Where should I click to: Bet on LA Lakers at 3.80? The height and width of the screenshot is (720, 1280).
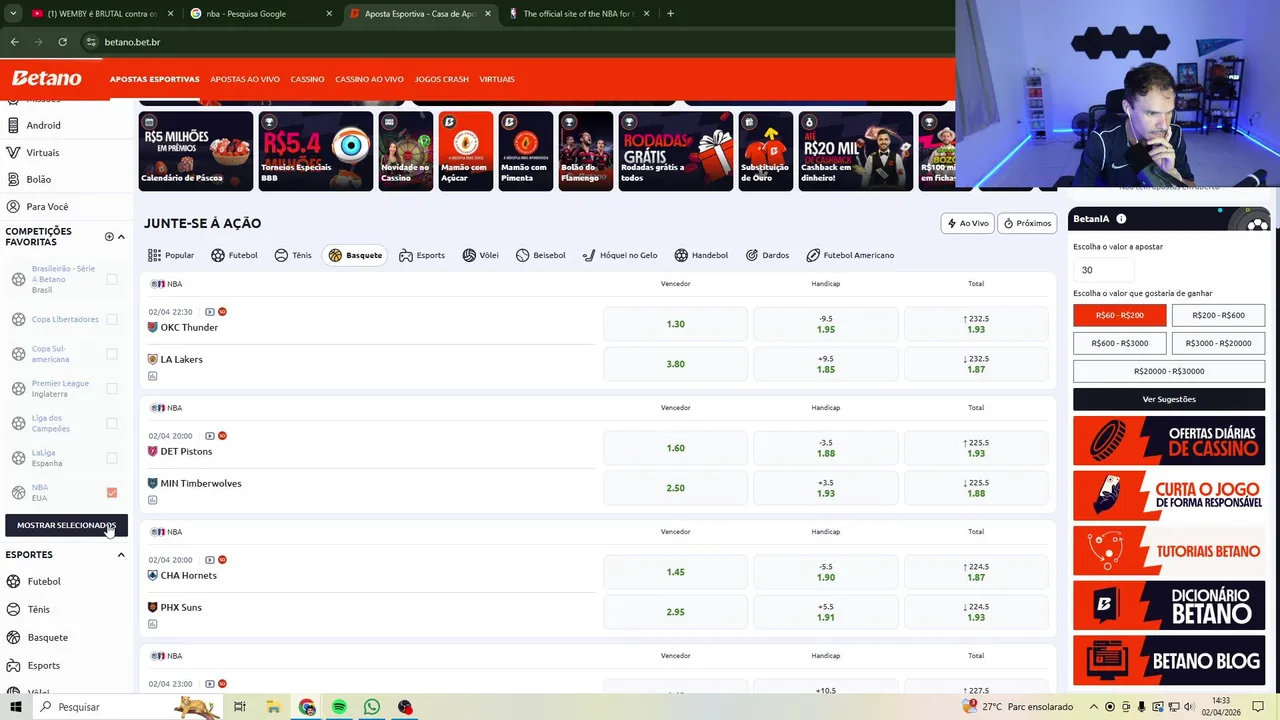[675, 364]
